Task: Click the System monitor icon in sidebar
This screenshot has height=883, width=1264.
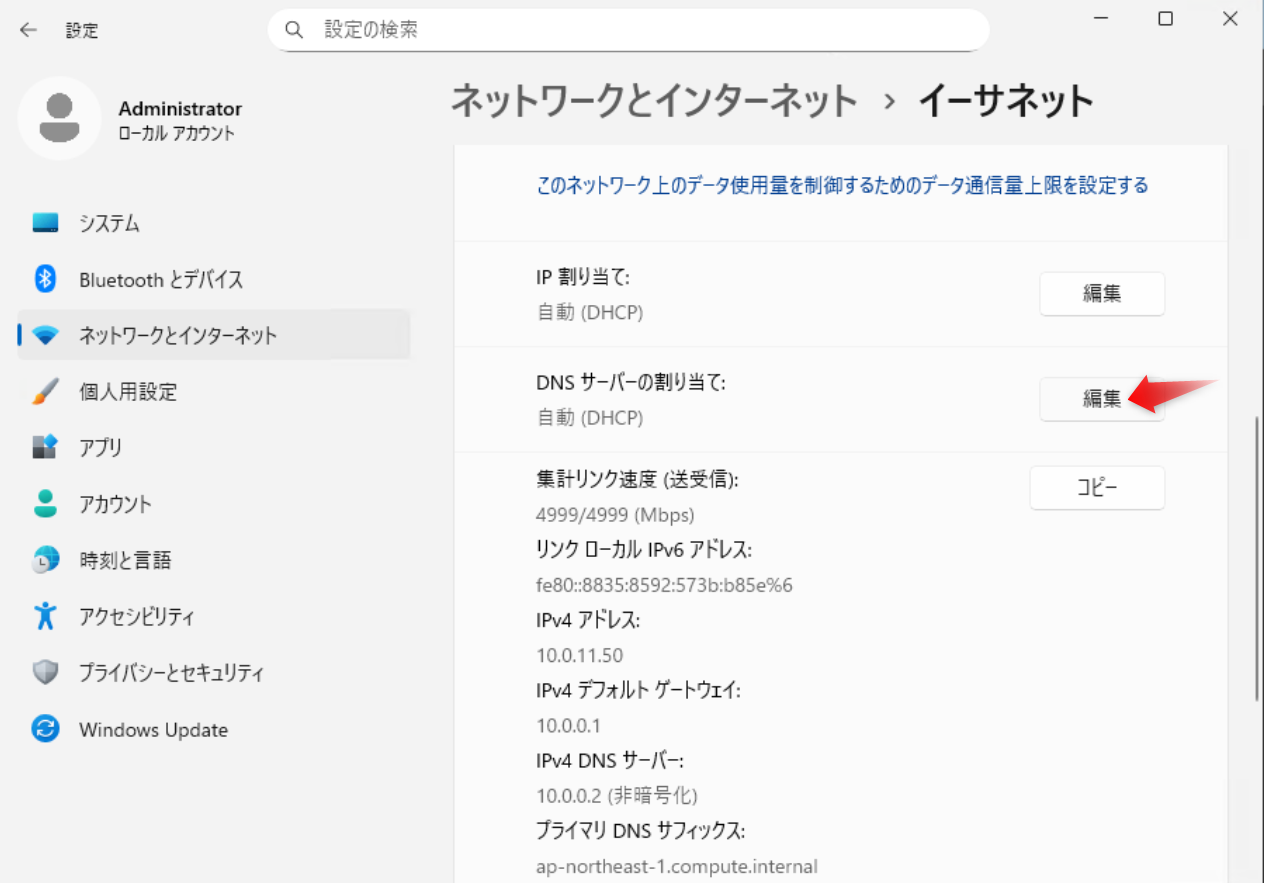Action: click(45, 223)
